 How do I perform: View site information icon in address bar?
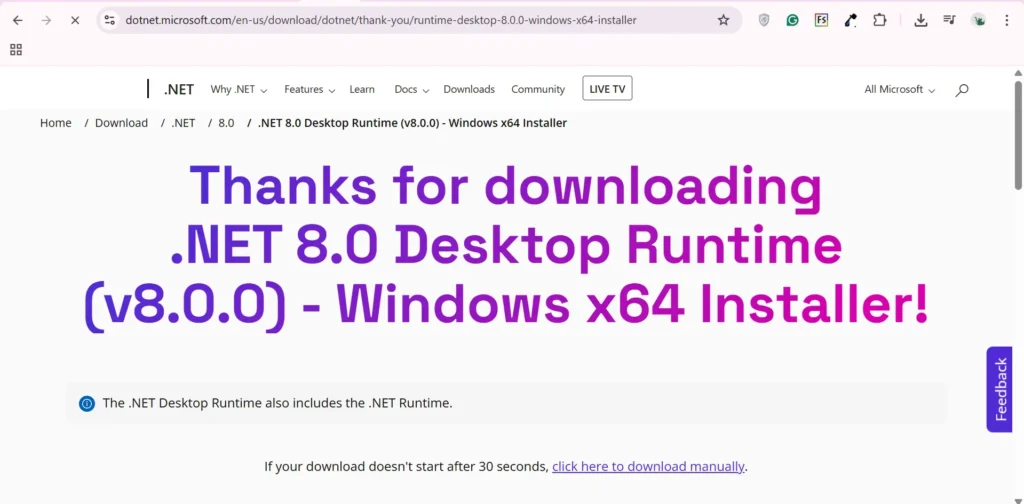(x=110, y=20)
